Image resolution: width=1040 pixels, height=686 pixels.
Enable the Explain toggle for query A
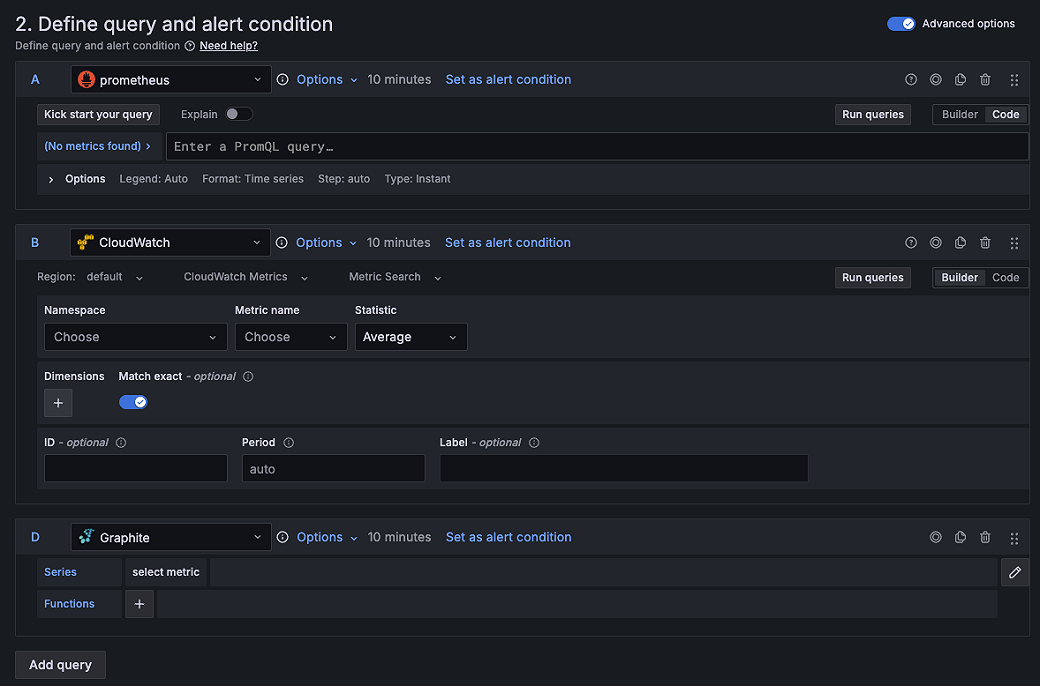(237, 114)
